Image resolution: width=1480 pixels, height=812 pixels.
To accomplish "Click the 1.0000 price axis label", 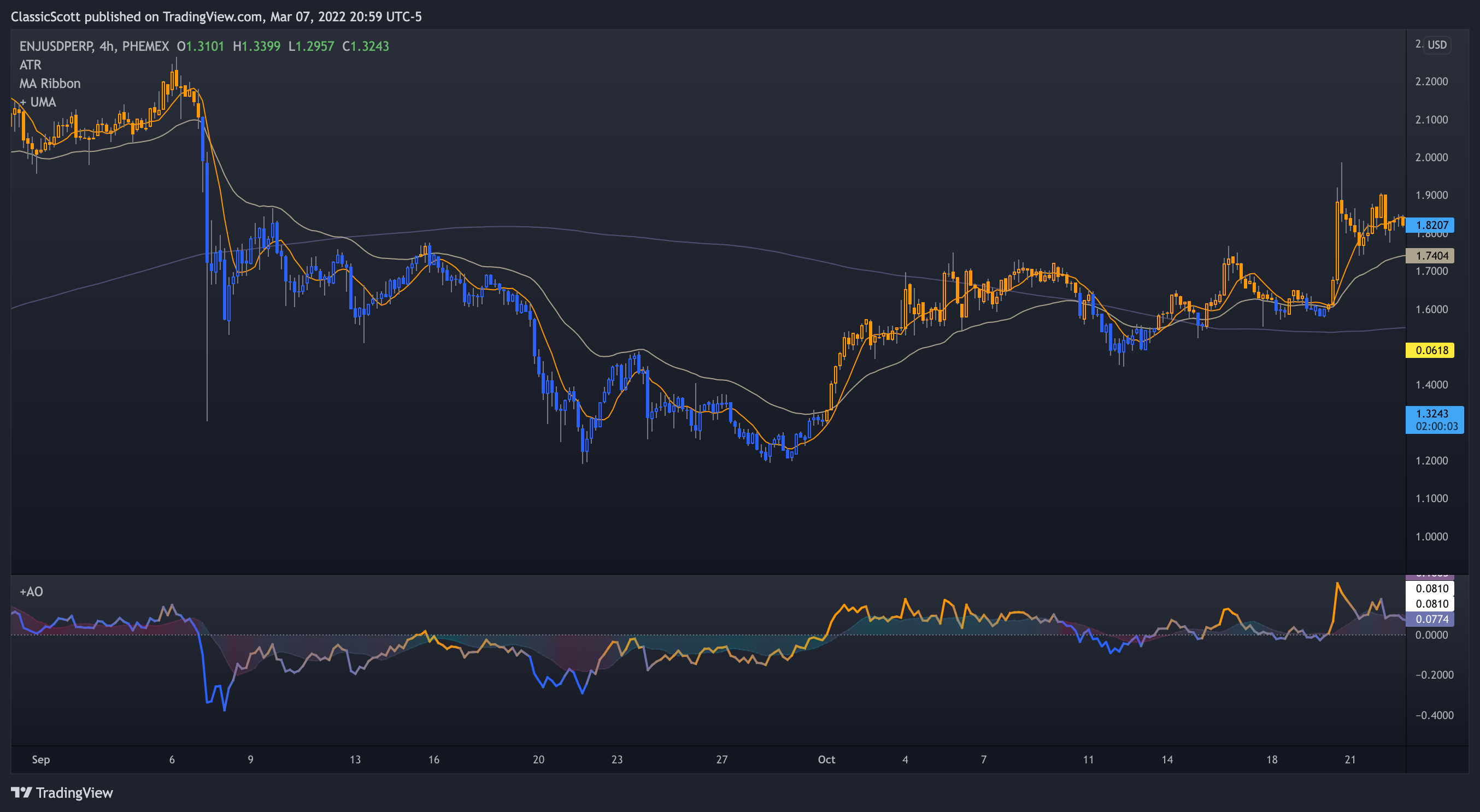I will (1431, 537).
